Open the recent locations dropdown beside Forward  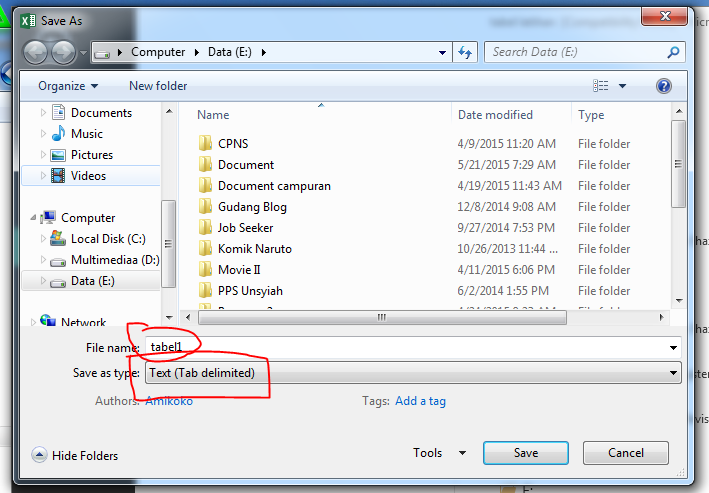click(x=83, y=52)
